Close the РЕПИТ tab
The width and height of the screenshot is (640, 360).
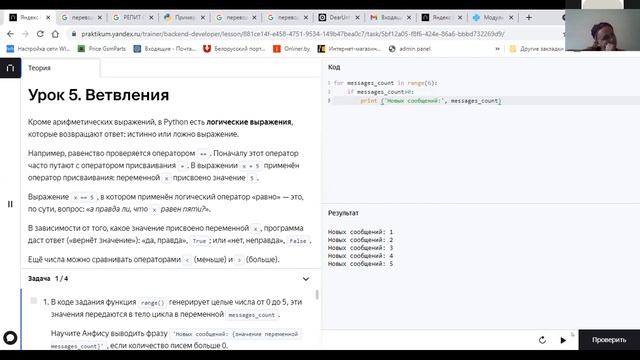[x=151, y=18]
